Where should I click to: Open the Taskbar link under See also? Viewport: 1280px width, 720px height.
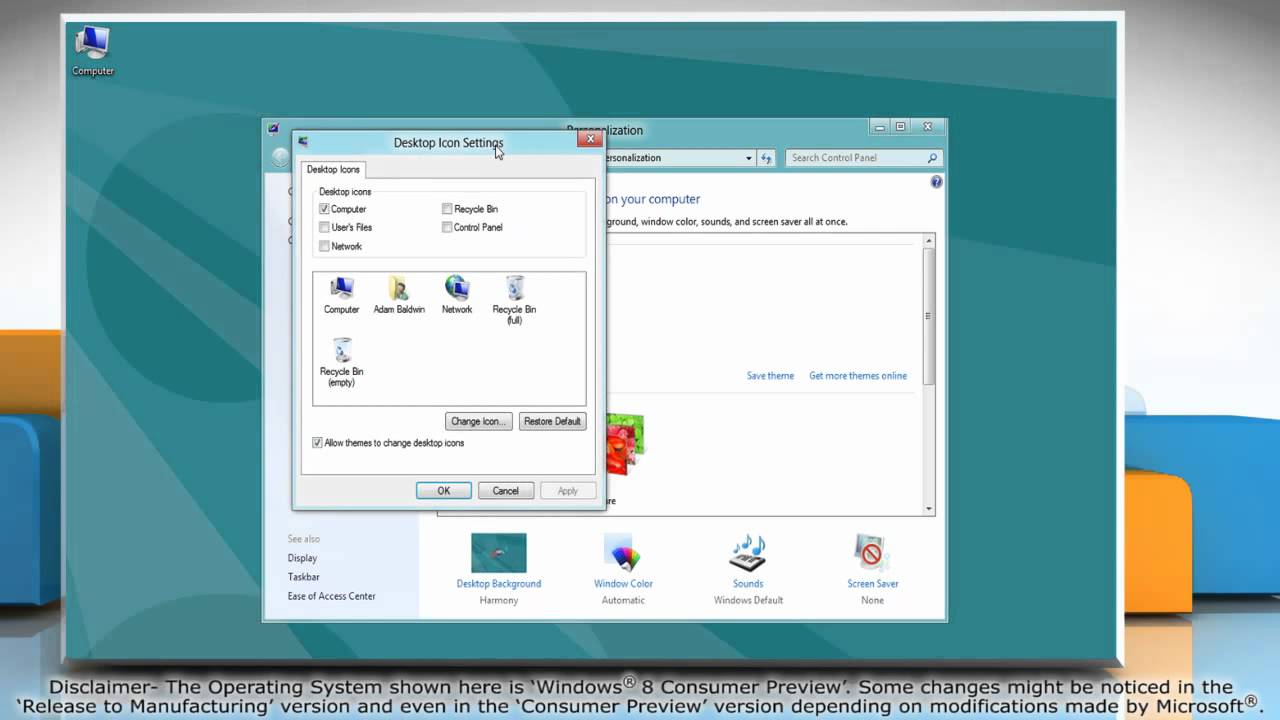coord(304,577)
